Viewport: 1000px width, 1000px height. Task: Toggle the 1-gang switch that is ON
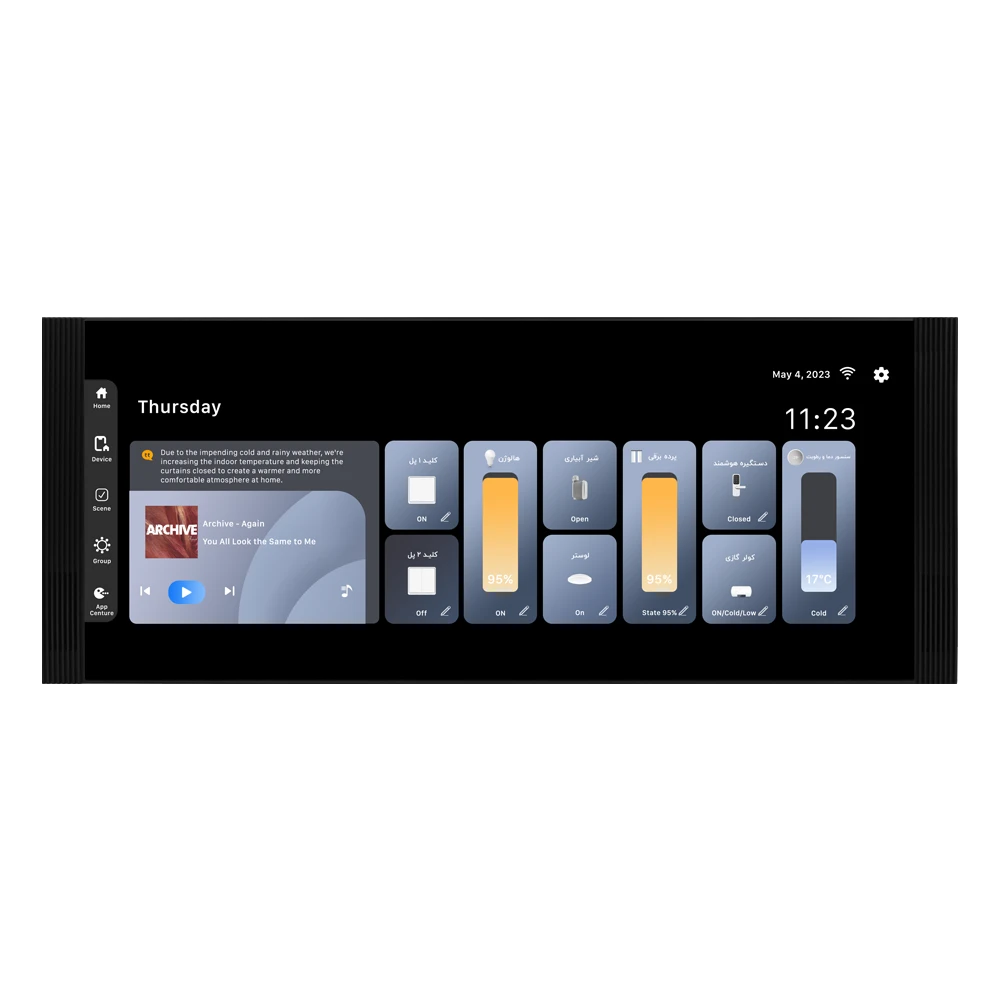421,490
